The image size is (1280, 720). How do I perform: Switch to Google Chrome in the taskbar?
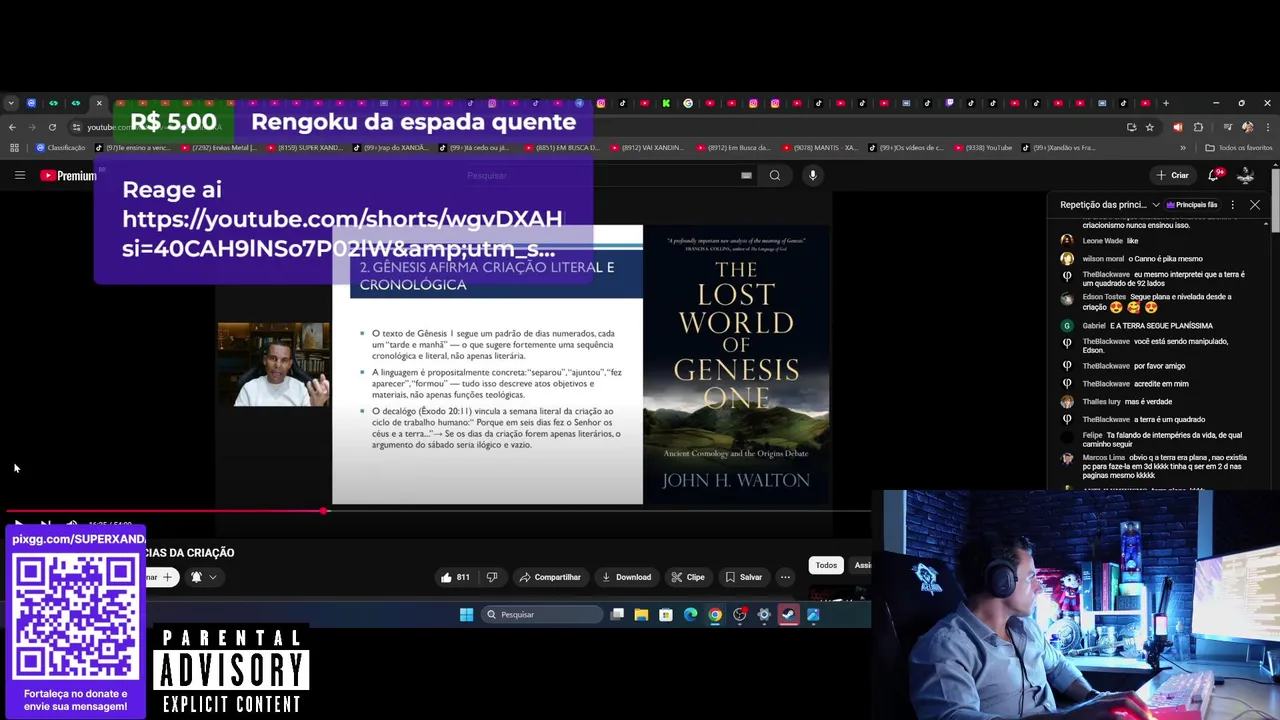click(715, 615)
